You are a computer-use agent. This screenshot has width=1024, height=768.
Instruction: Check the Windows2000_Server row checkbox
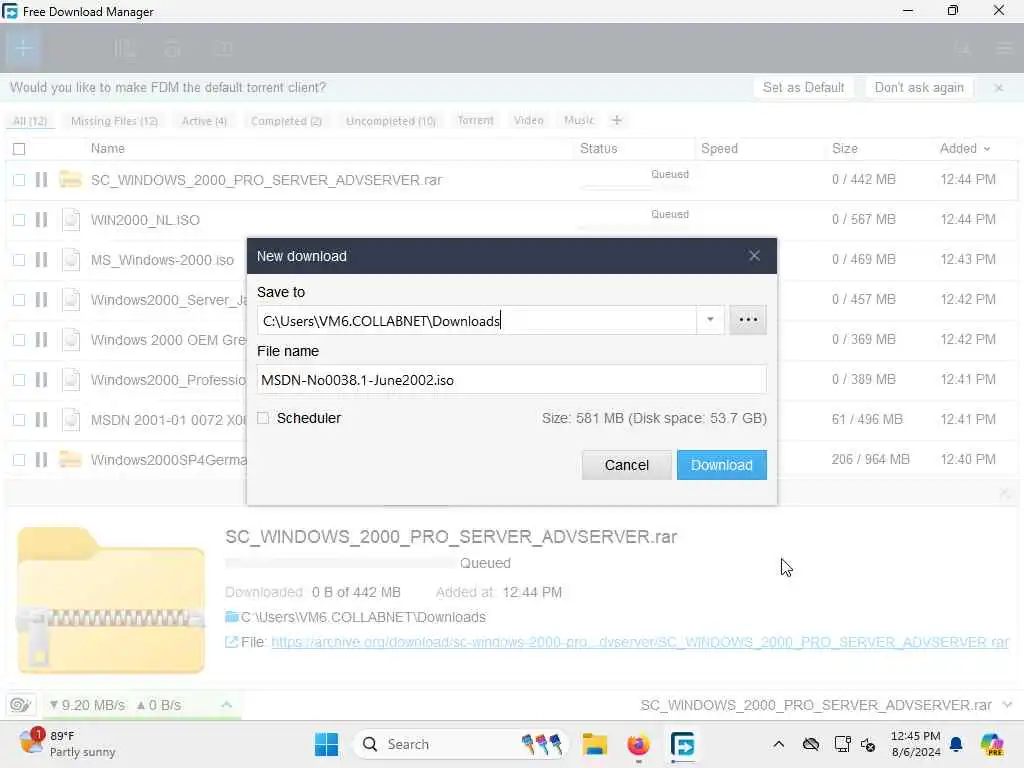(x=19, y=300)
